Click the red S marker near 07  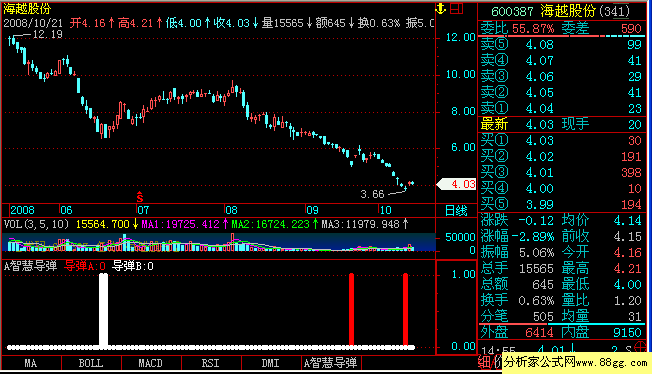140,197
